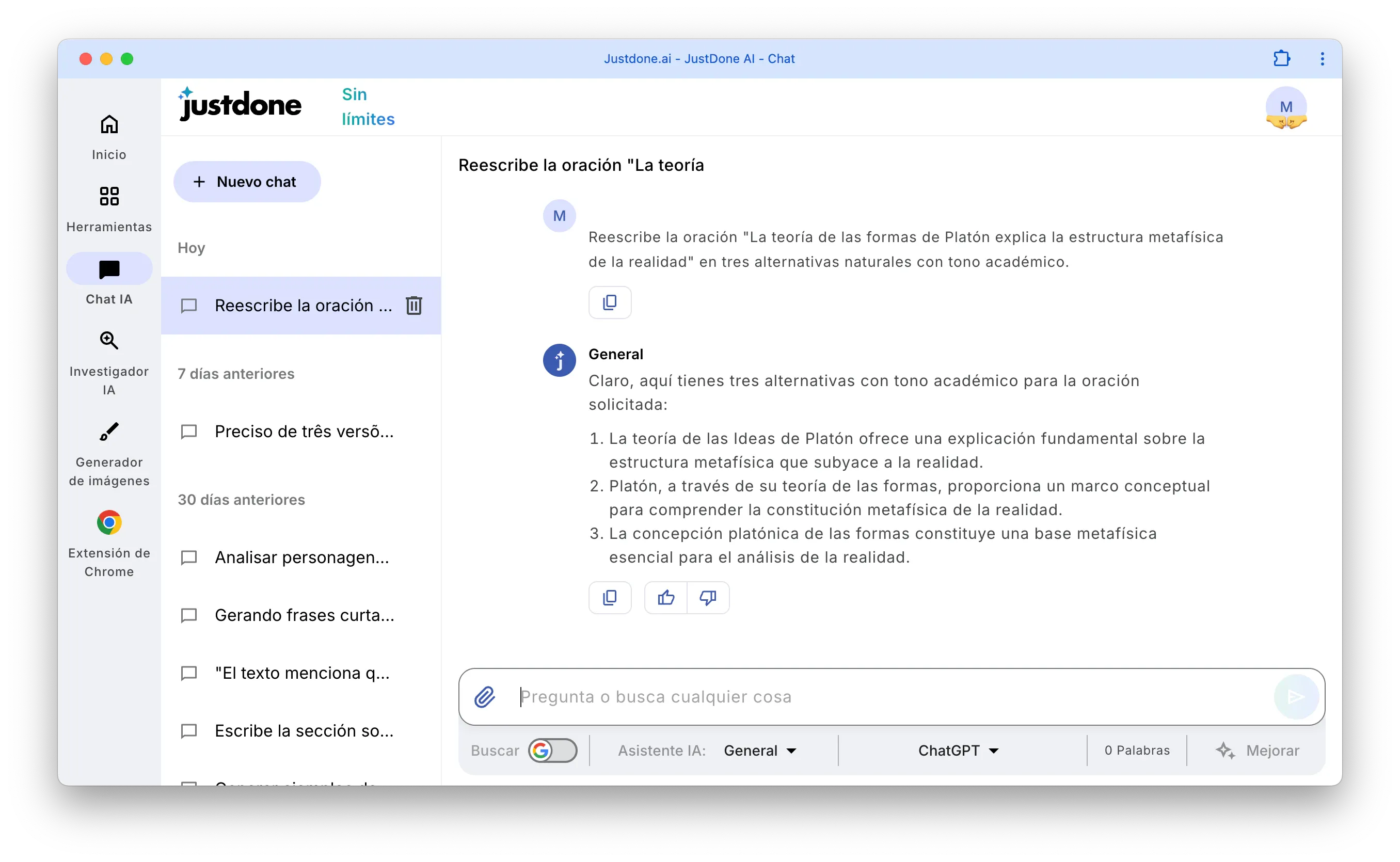
Task: Expand the Asistente IA General dropdown
Action: (760, 751)
